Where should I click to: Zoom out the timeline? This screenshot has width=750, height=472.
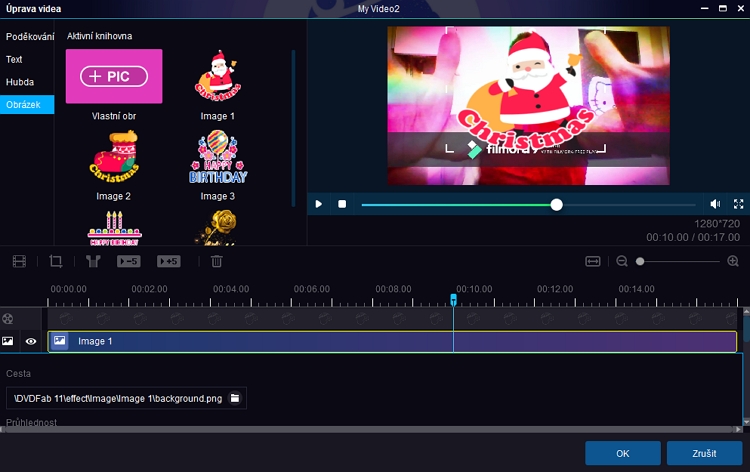[622, 262]
